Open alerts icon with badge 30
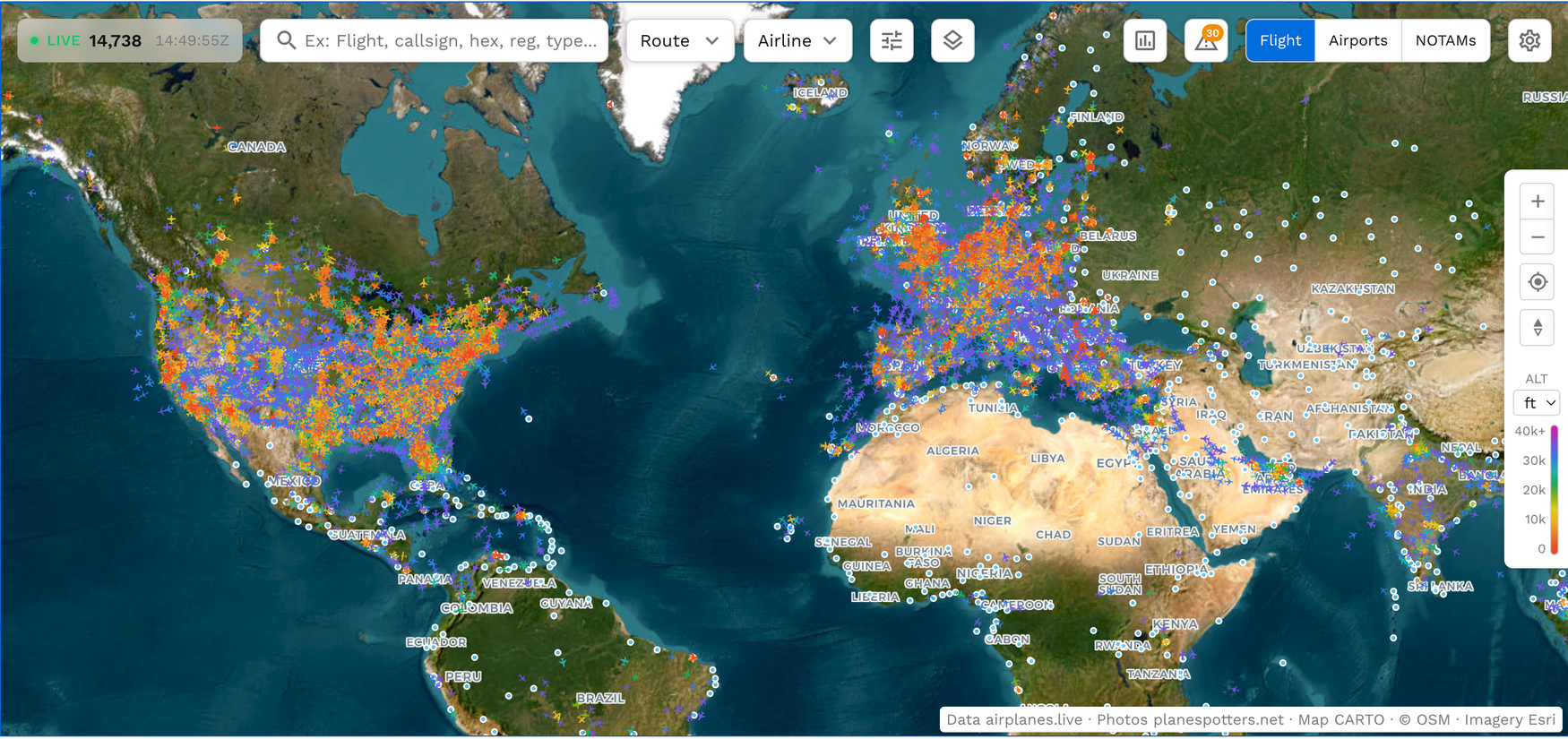The width and height of the screenshot is (1568, 739). point(1206,40)
